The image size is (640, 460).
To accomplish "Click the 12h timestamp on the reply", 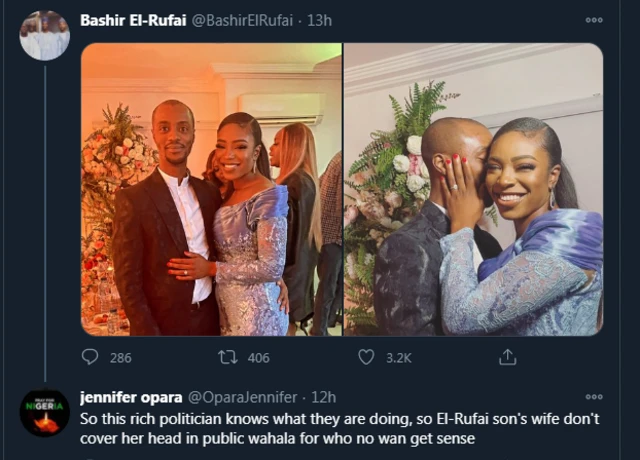I will click(324, 397).
